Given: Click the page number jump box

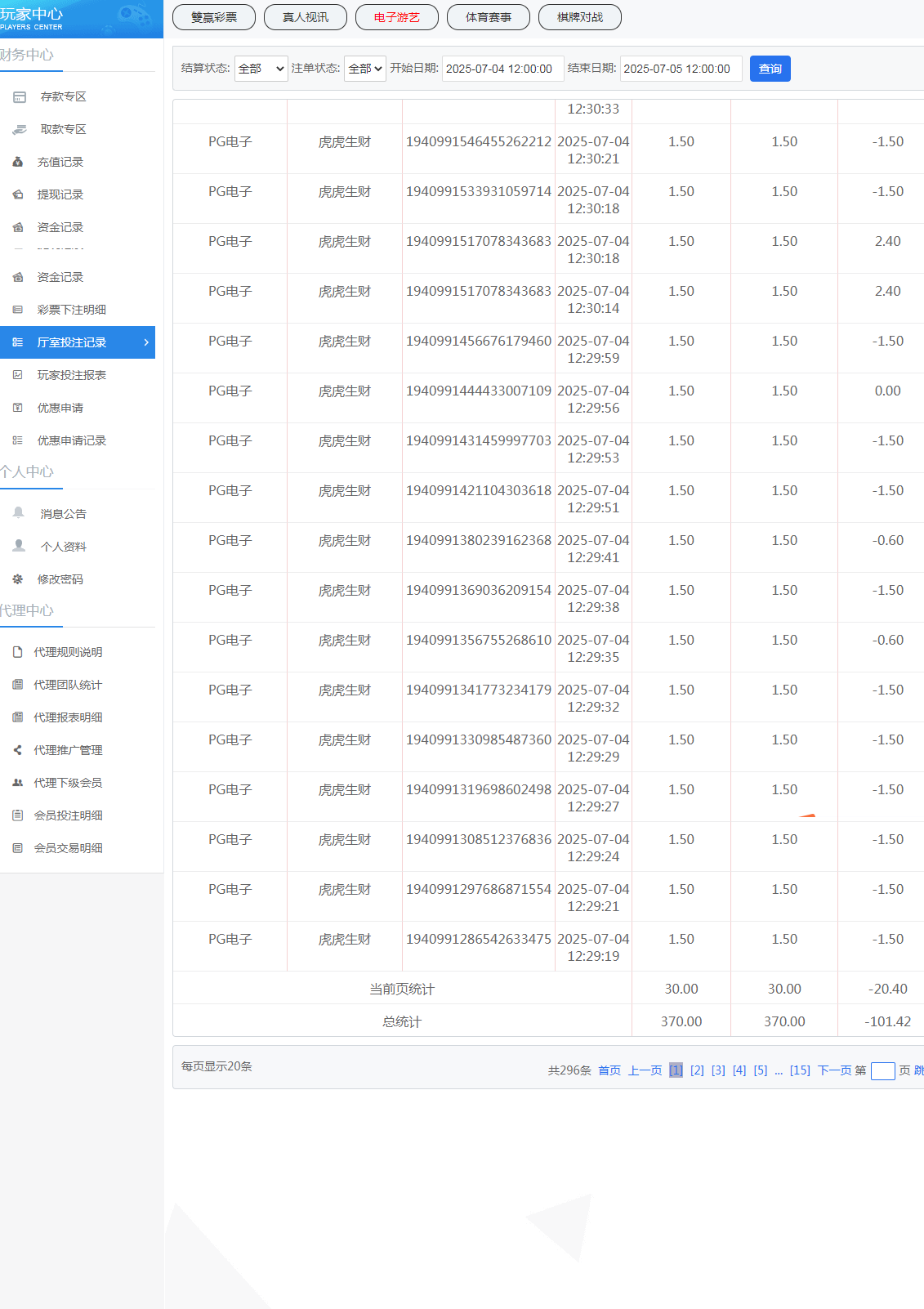Looking at the screenshot, I should (x=882, y=1071).
